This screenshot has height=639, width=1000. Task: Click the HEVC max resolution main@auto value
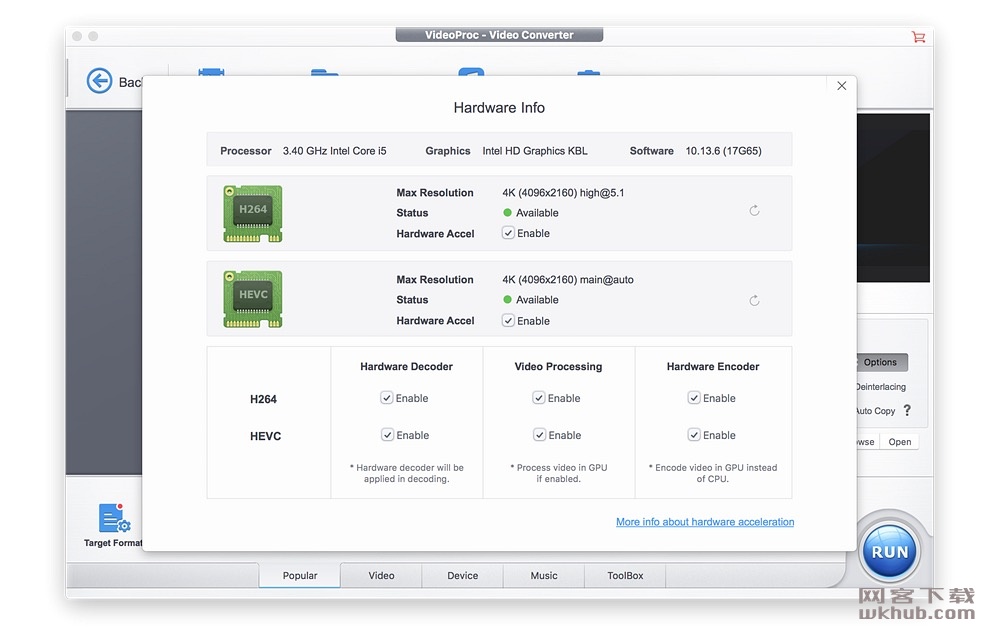tap(568, 279)
